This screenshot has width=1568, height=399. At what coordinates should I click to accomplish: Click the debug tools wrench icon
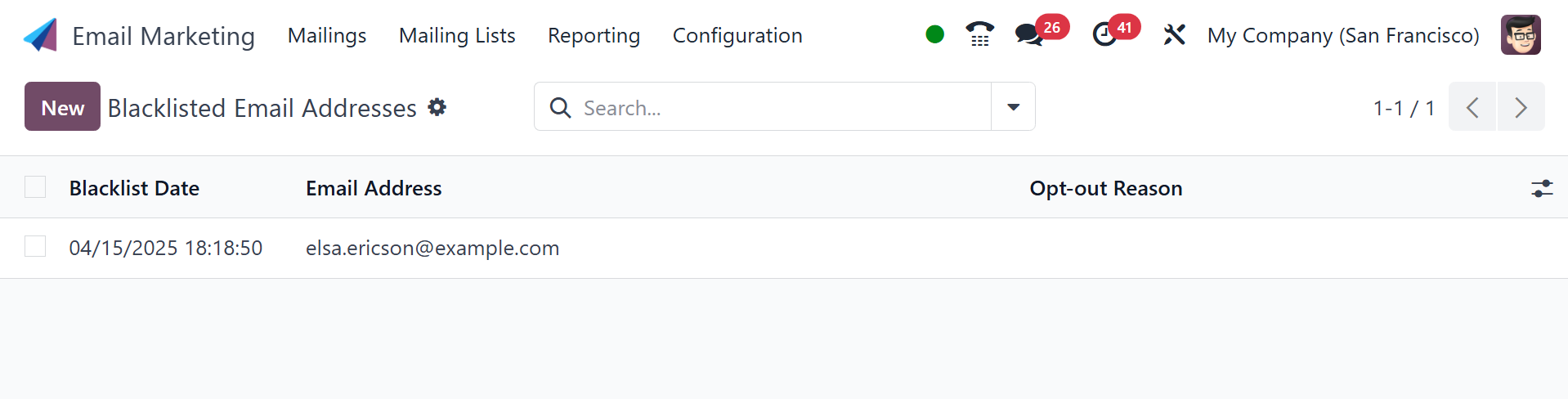tap(1174, 35)
